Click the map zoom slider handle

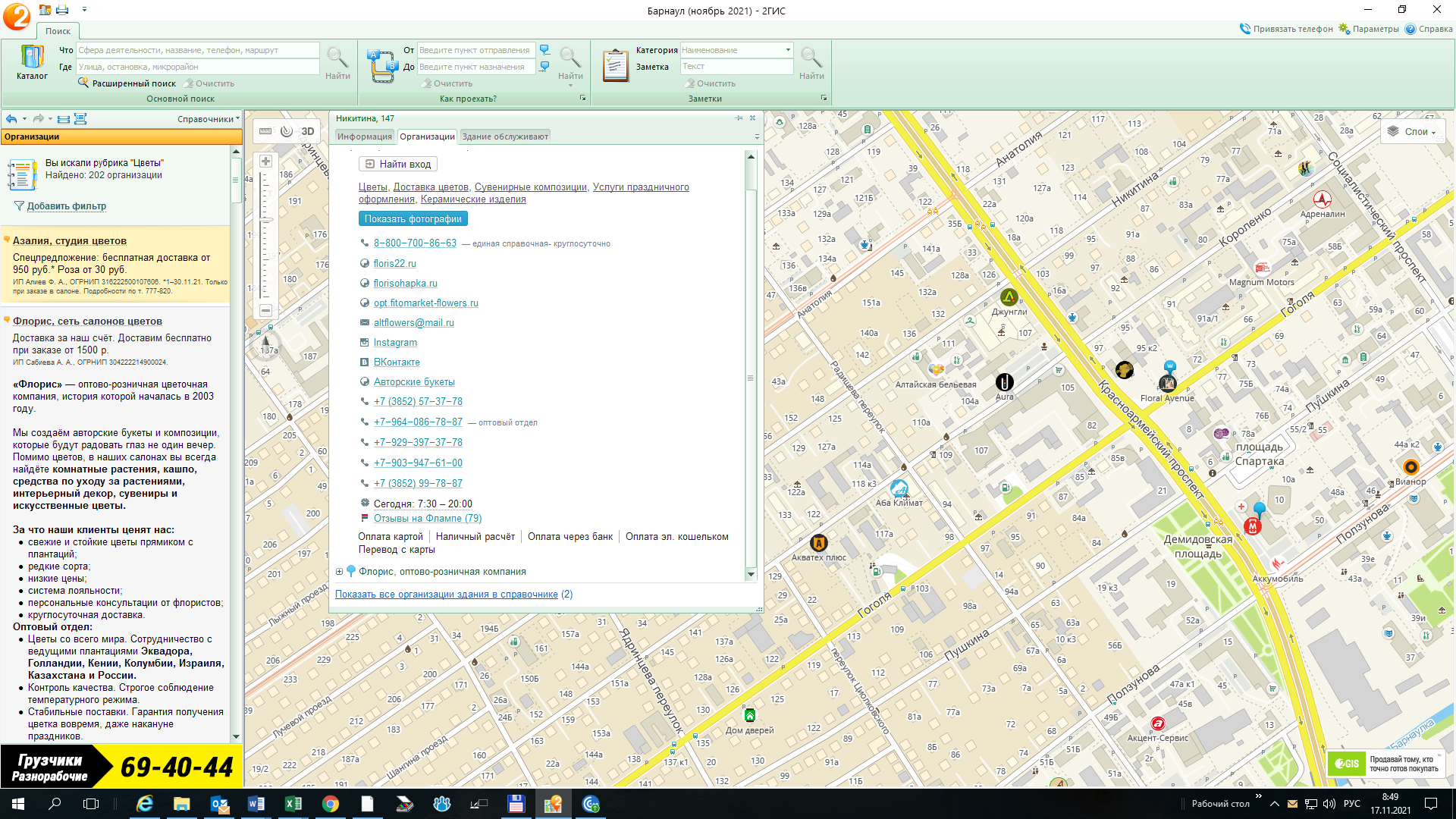[x=266, y=220]
